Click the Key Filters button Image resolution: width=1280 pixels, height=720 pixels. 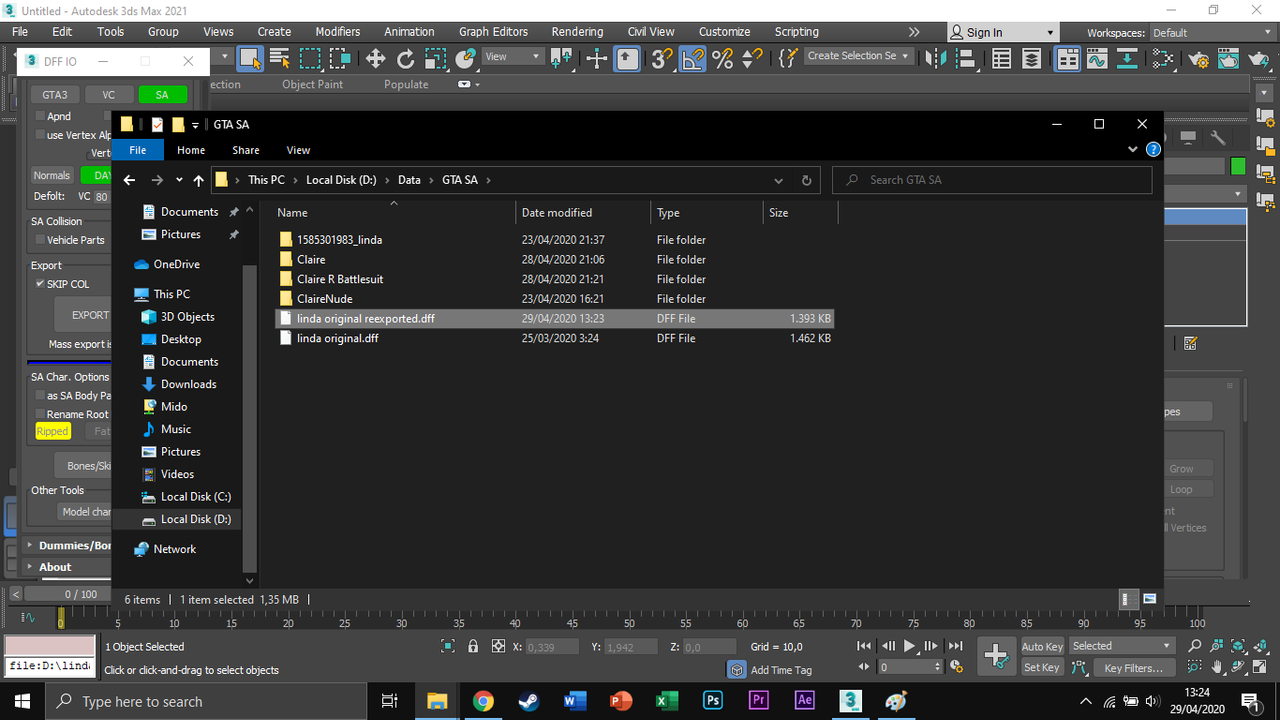click(1133, 668)
